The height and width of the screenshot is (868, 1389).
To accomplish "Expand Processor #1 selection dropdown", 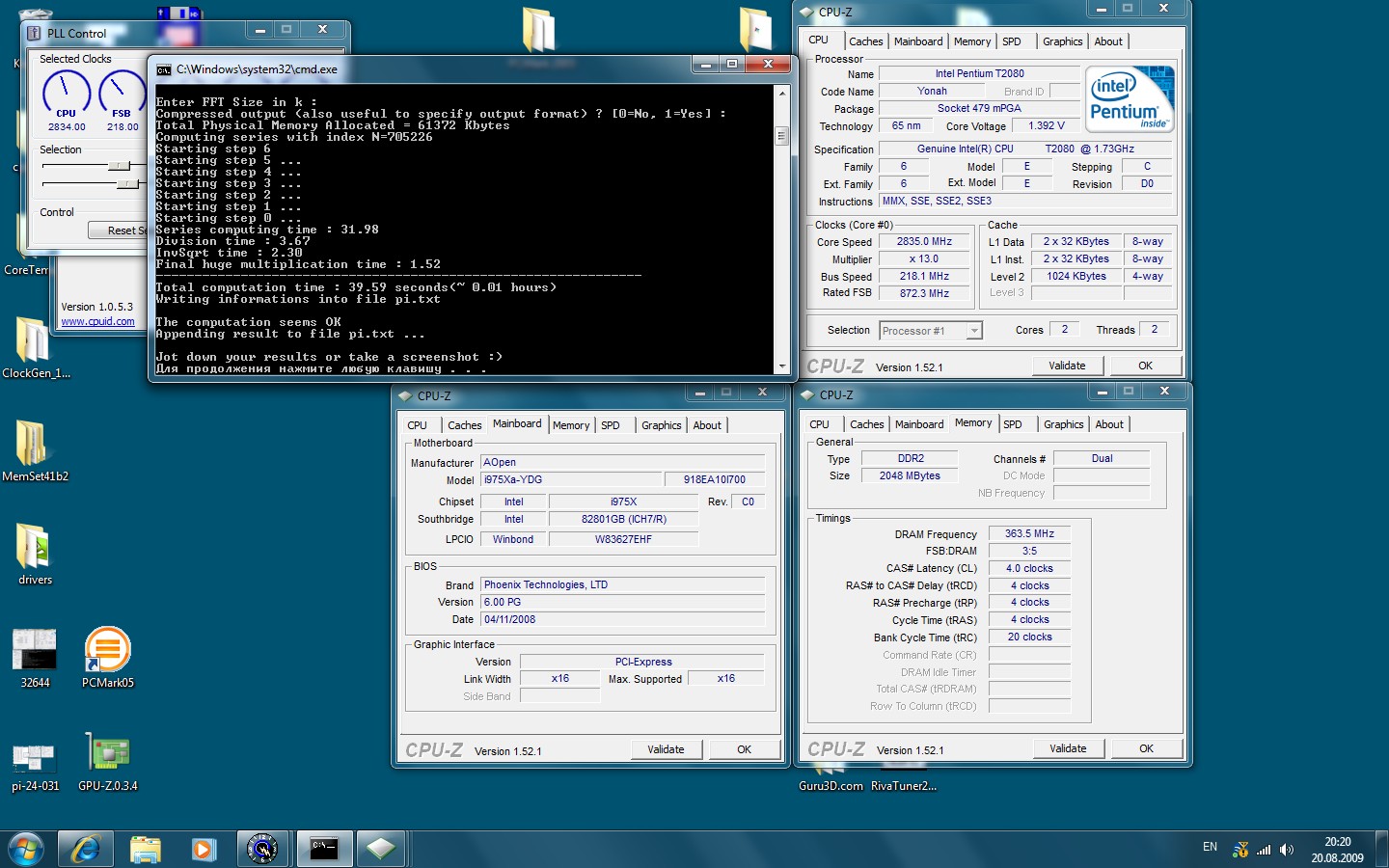I will pos(974,331).
